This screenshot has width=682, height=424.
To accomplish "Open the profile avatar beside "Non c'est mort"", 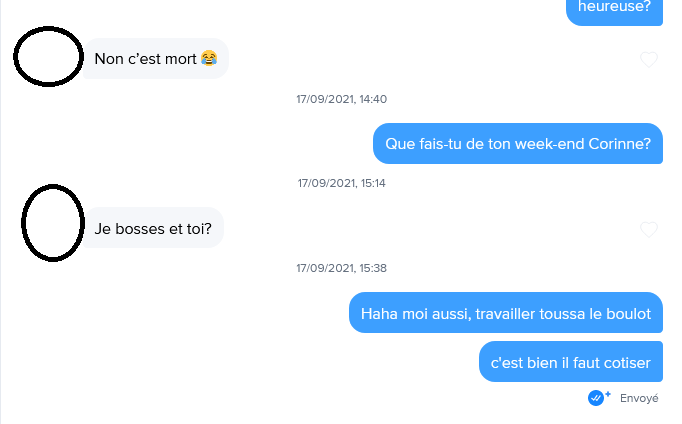I will pyautogui.click(x=48, y=57).
